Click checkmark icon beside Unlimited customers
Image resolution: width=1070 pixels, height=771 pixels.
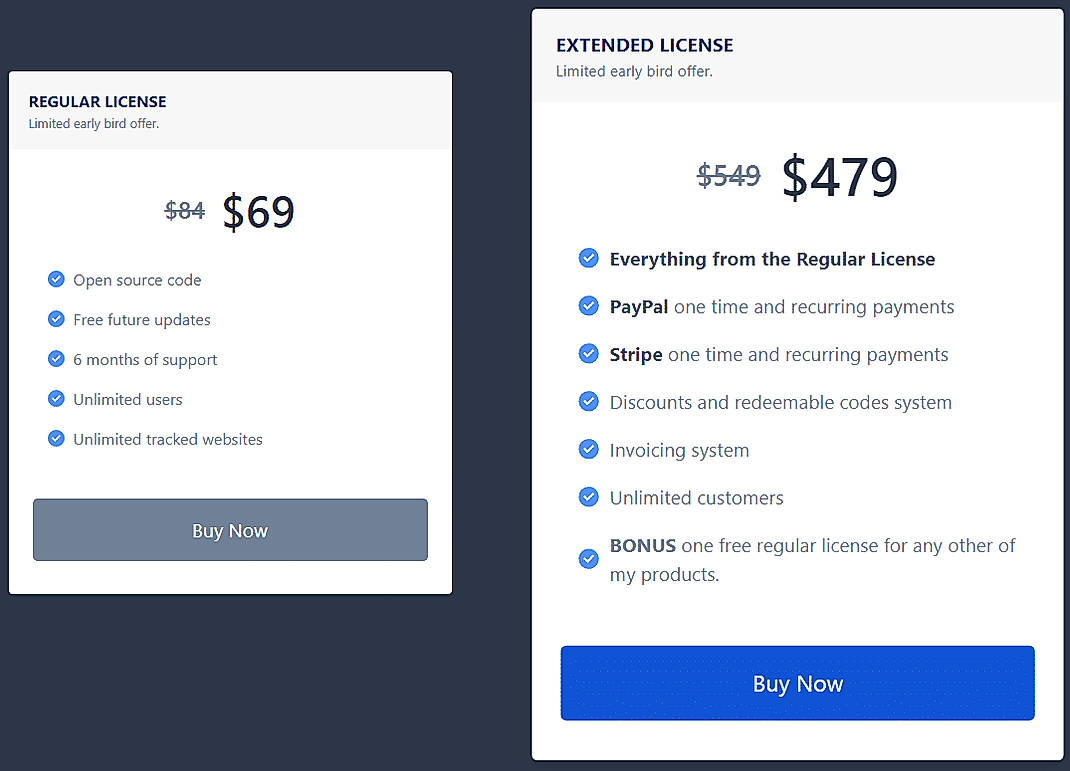[589, 497]
